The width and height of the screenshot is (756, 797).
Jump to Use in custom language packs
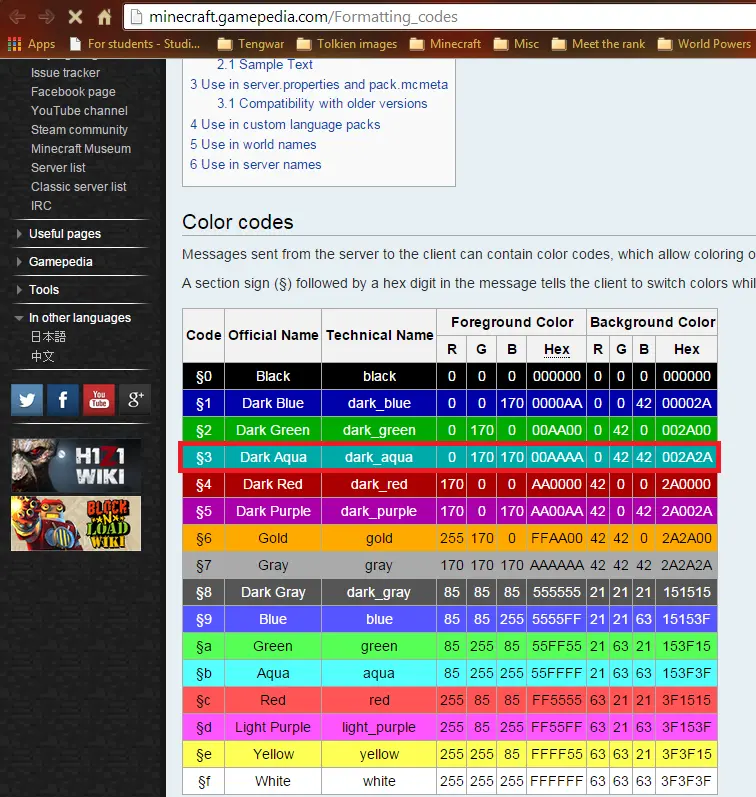[285, 125]
